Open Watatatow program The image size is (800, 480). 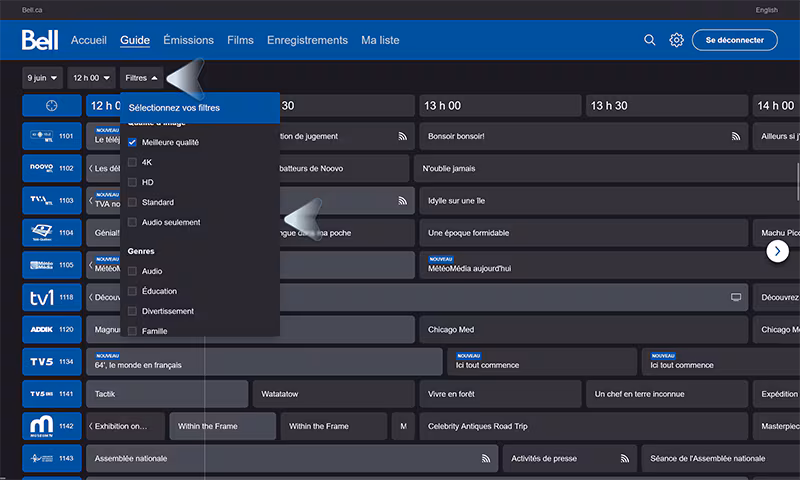pyautogui.click(x=334, y=394)
